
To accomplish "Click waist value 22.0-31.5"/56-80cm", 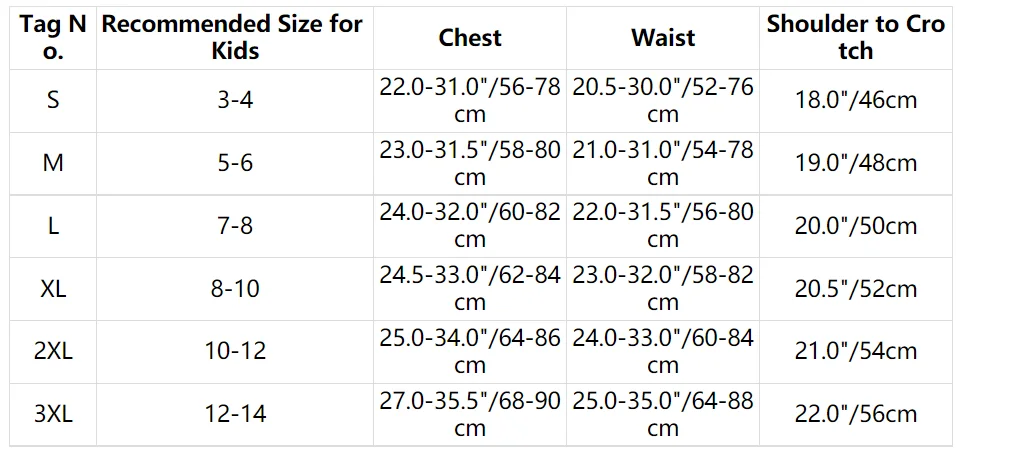I will pyautogui.click(x=663, y=226).
